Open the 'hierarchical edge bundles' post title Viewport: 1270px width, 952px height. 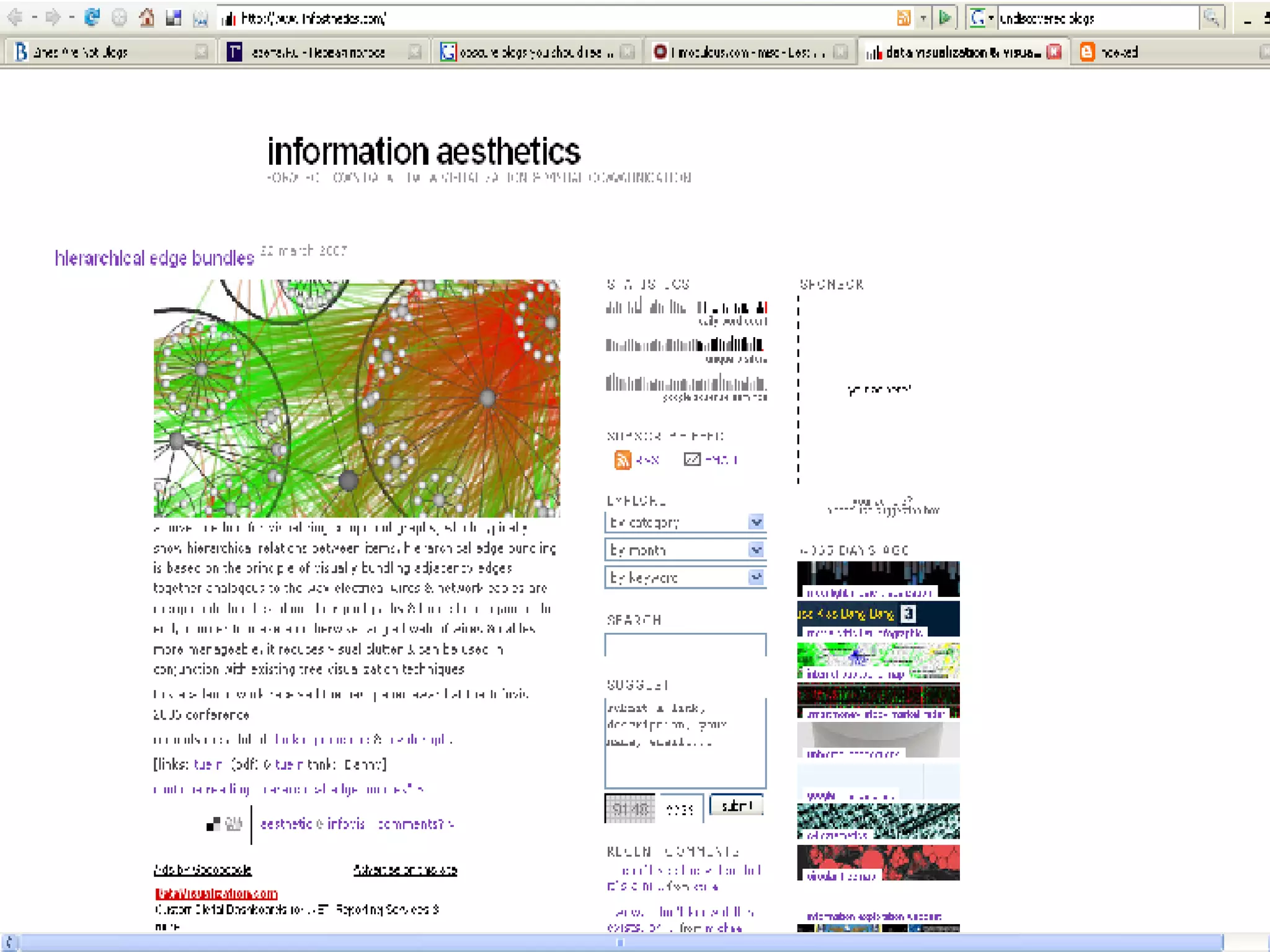pyautogui.click(x=154, y=258)
